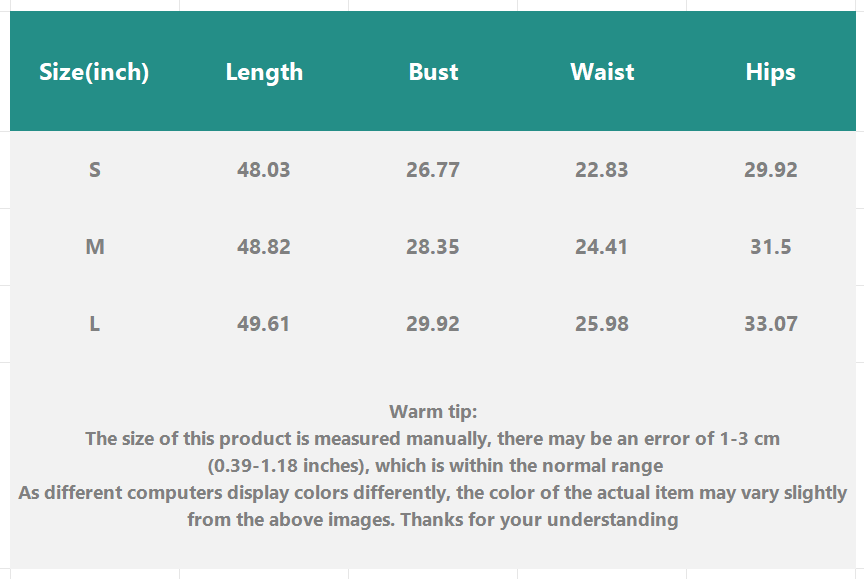Click the 33.07 hips cell
Screen dimensions: 864x579
(x=771, y=324)
